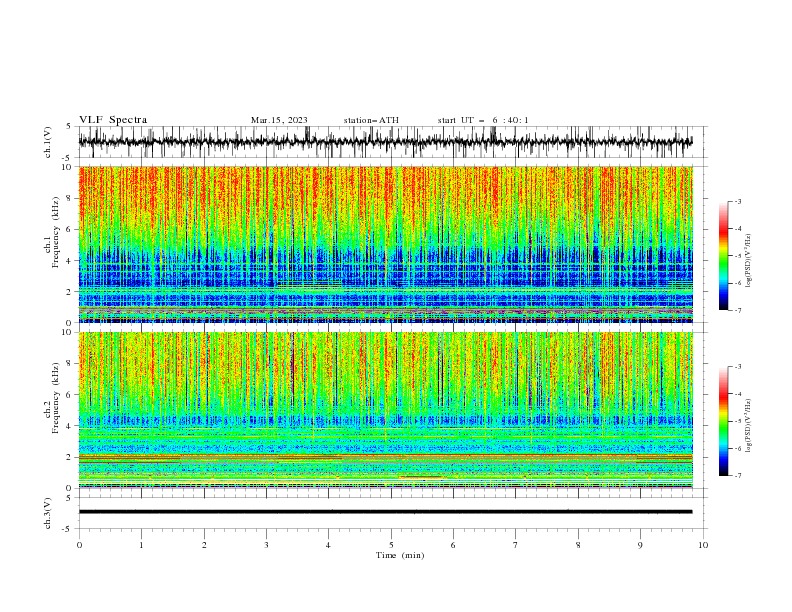
Task: Click the ch.1 "Frequency (kHz)" axis label
Action: coord(55,232)
